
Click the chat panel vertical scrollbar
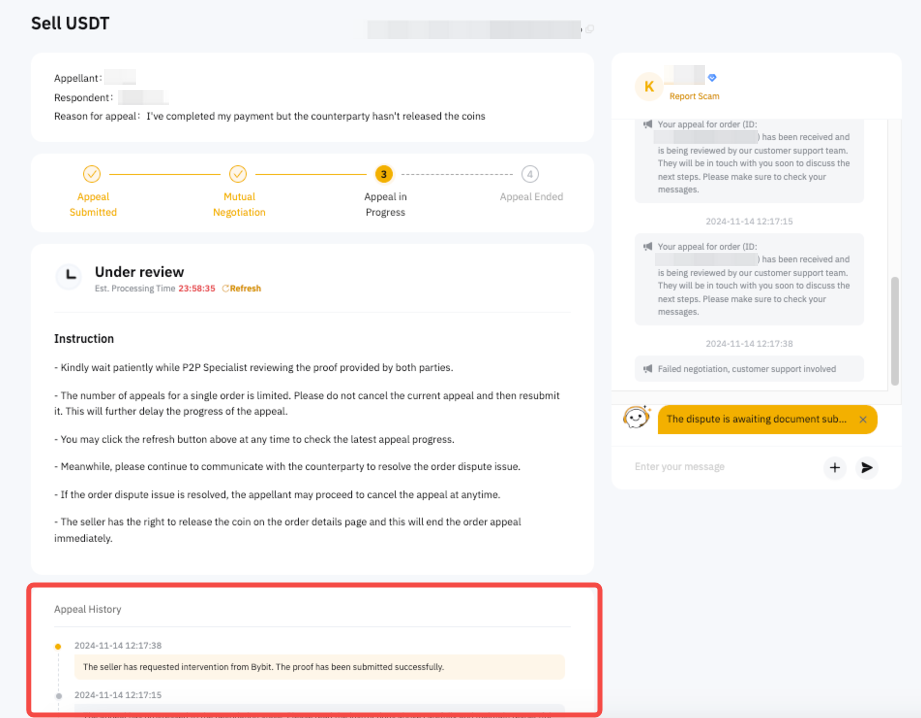click(x=895, y=330)
